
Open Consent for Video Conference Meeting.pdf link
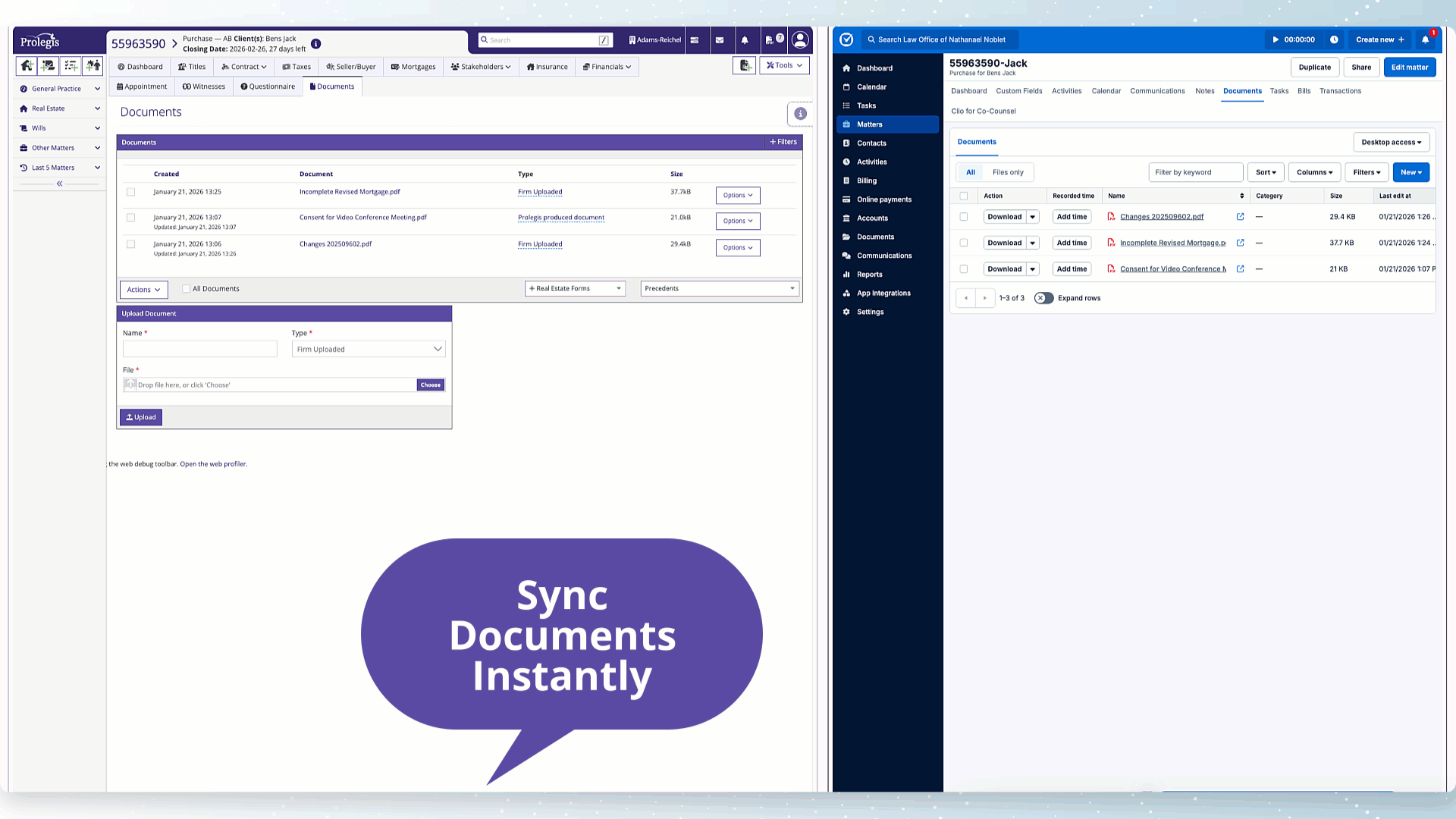362,218
